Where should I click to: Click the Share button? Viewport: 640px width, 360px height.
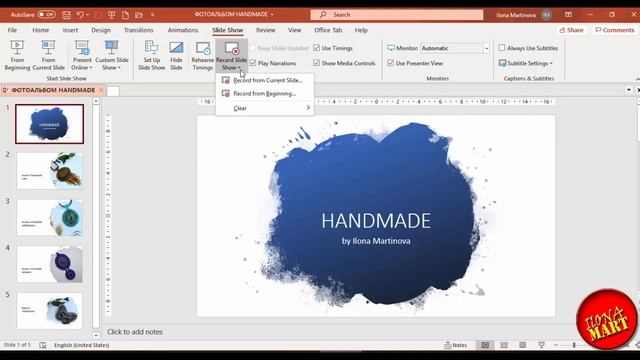pyautogui.click(x=571, y=30)
